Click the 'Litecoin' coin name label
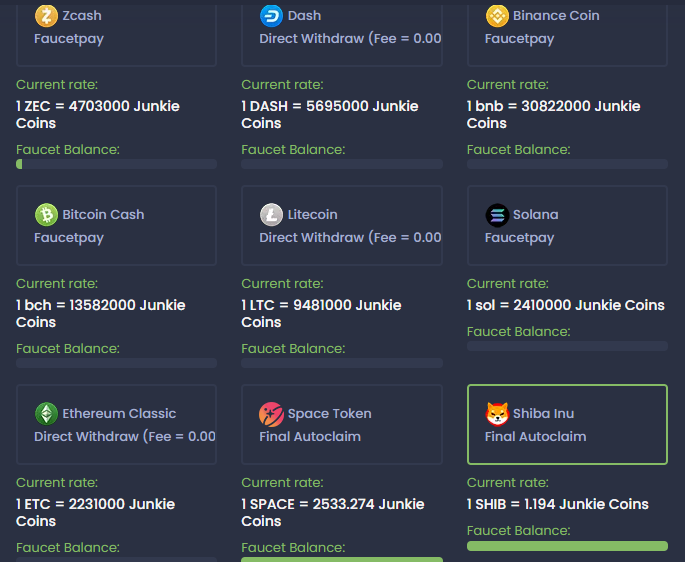The width and height of the screenshot is (685, 562). (x=312, y=215)
